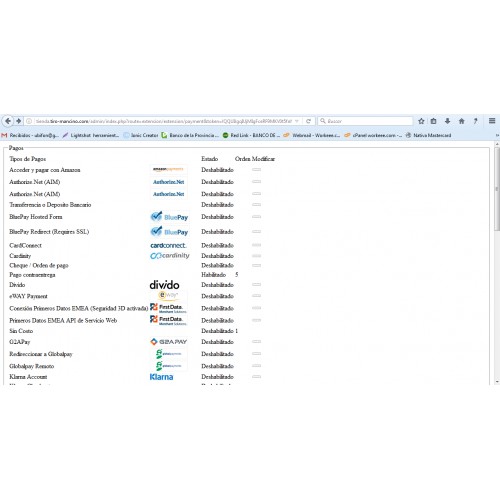Image resolution: width=500 pixels, height=500 pixels.
Task: Open Nativa Mastercard bookmark
Action: (x=428, y=135)
